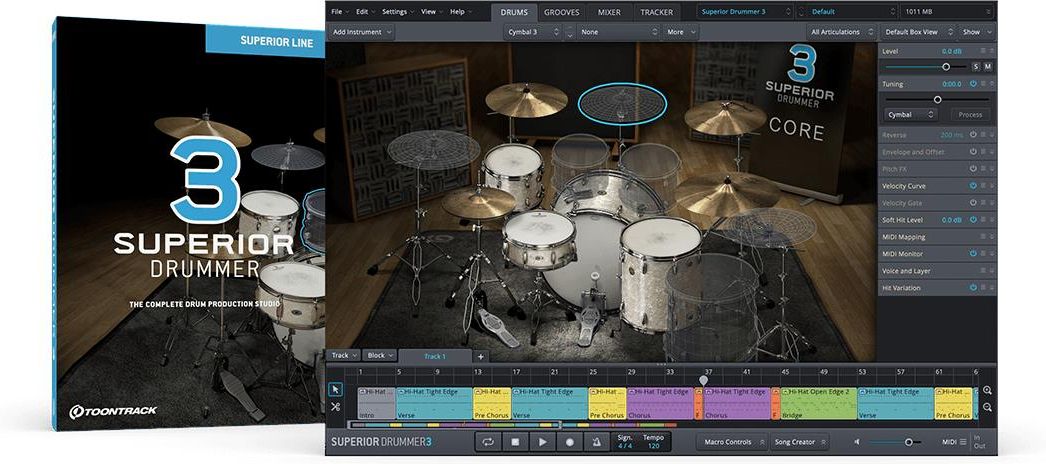Solo the instrument with S button
This screenshot has height=464, width=1046.
point(975,67)
